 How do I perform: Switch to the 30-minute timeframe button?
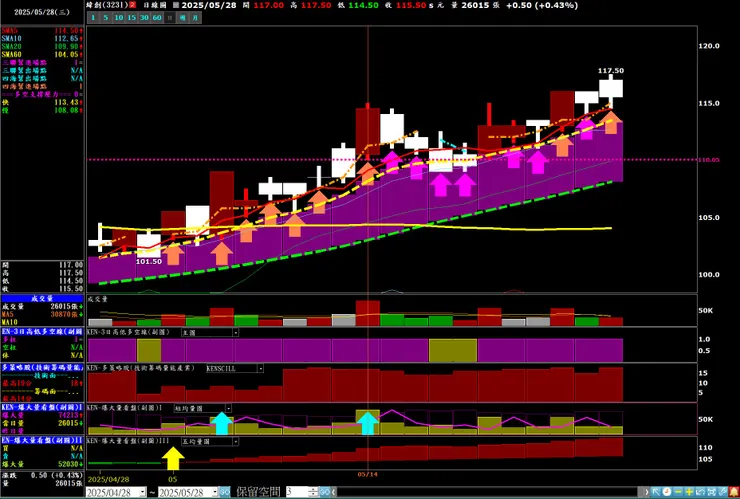coord(144,17)
